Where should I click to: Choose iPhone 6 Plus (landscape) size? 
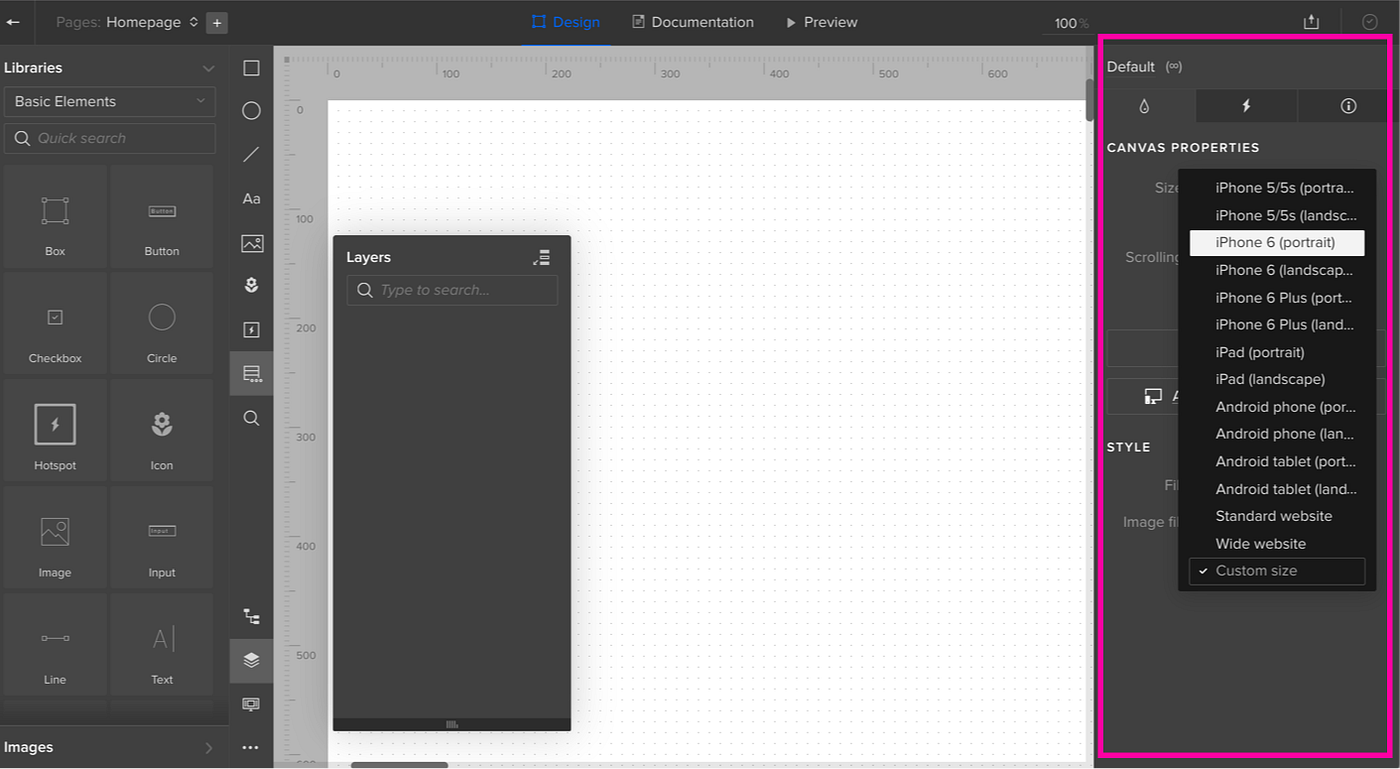tap(1277, 324)
